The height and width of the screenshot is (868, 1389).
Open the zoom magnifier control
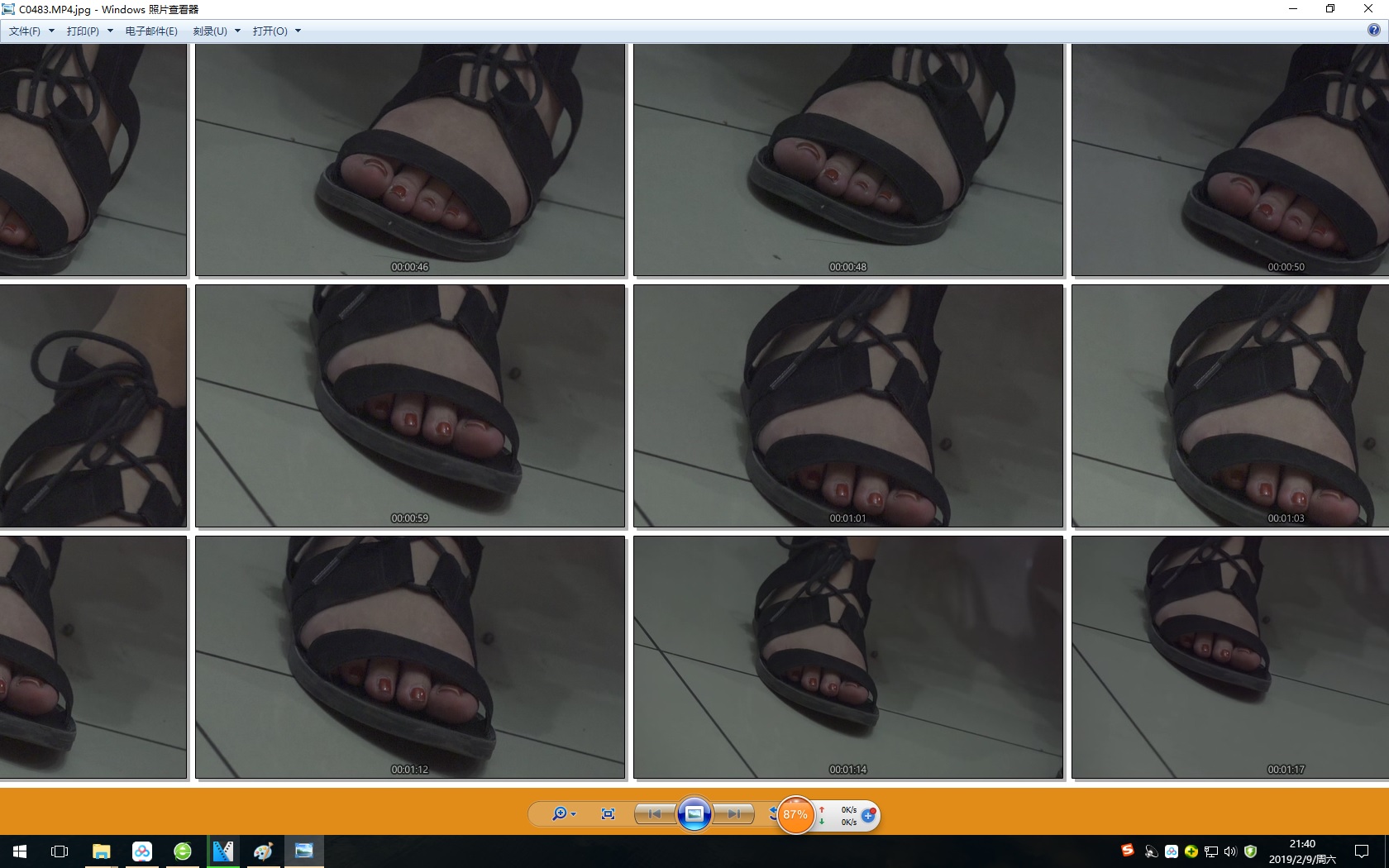point(563,814)
